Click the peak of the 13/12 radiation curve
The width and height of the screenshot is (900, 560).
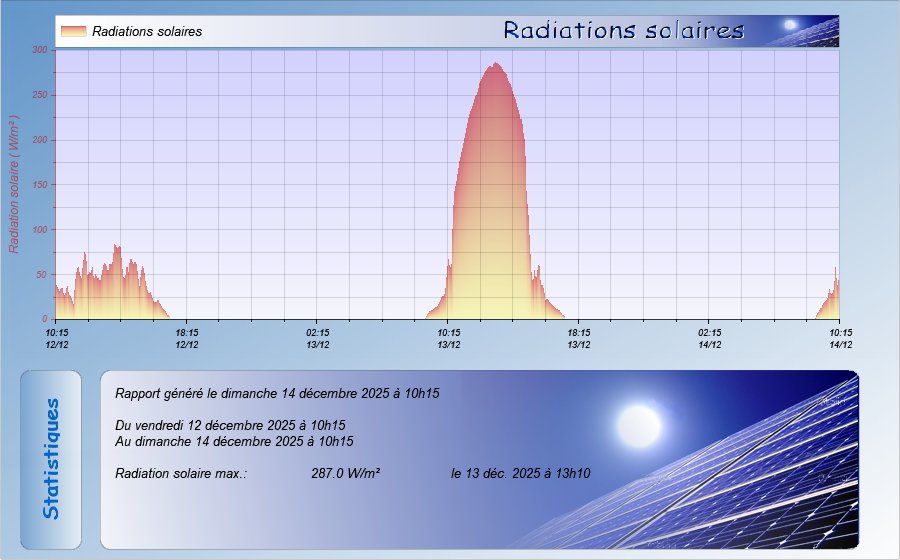(494, 66)
